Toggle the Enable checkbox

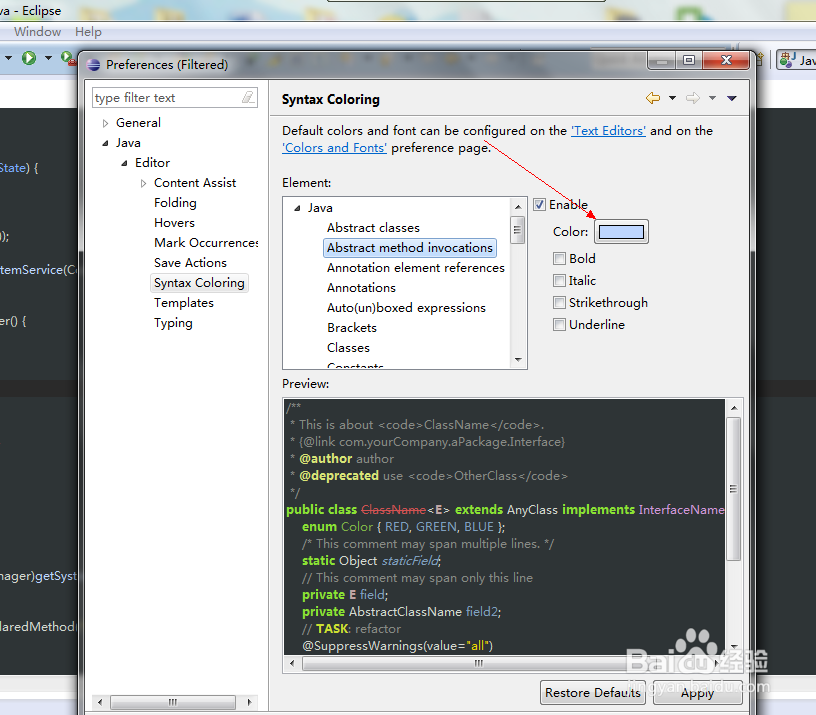coord(540,205)
